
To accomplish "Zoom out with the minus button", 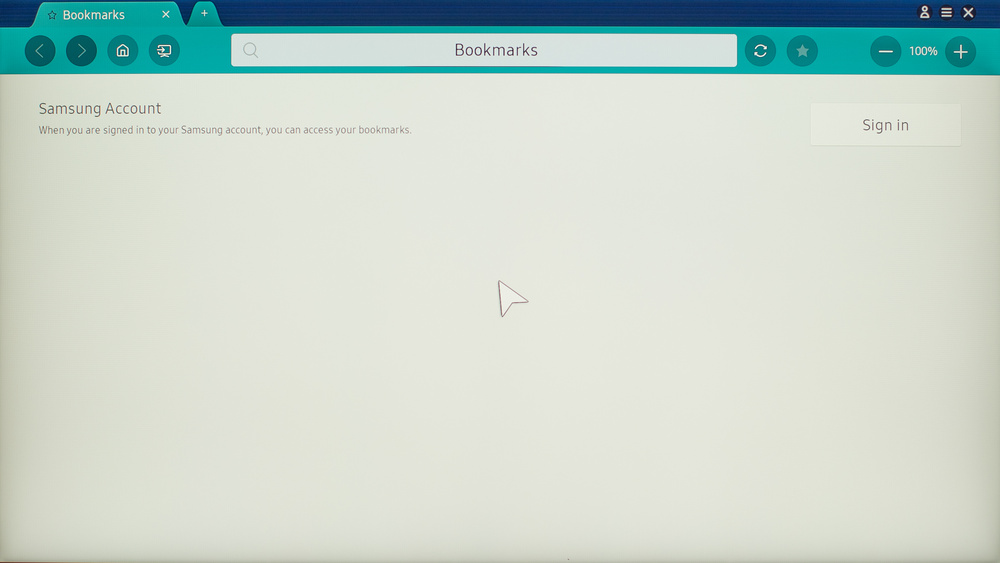I will 885,51.
